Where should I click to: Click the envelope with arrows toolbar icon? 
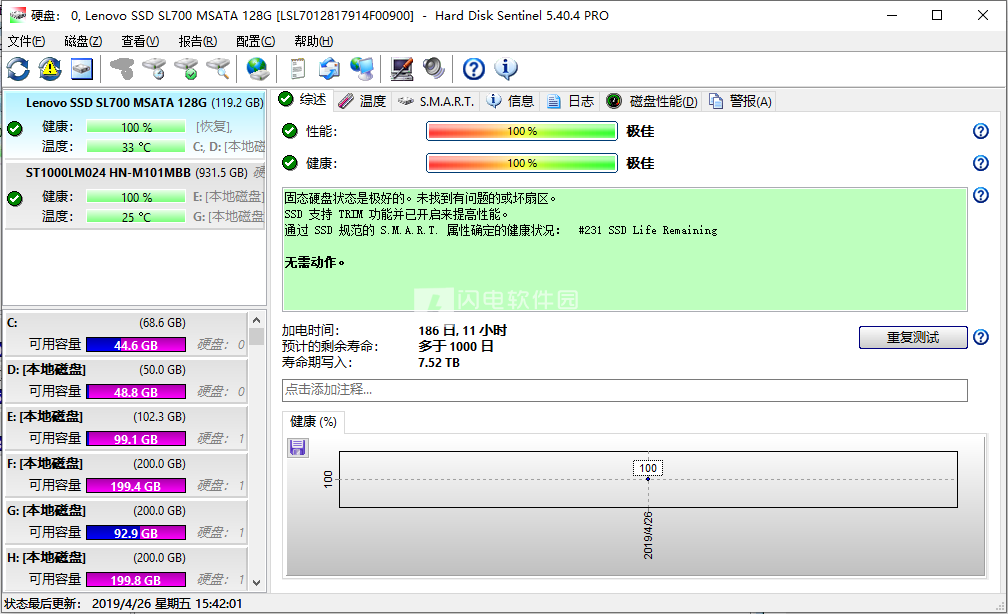[x=329, y=69]
